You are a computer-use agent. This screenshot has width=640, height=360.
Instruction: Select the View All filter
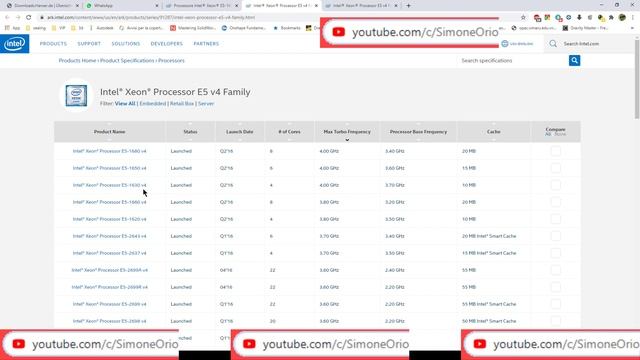point(125,104)
